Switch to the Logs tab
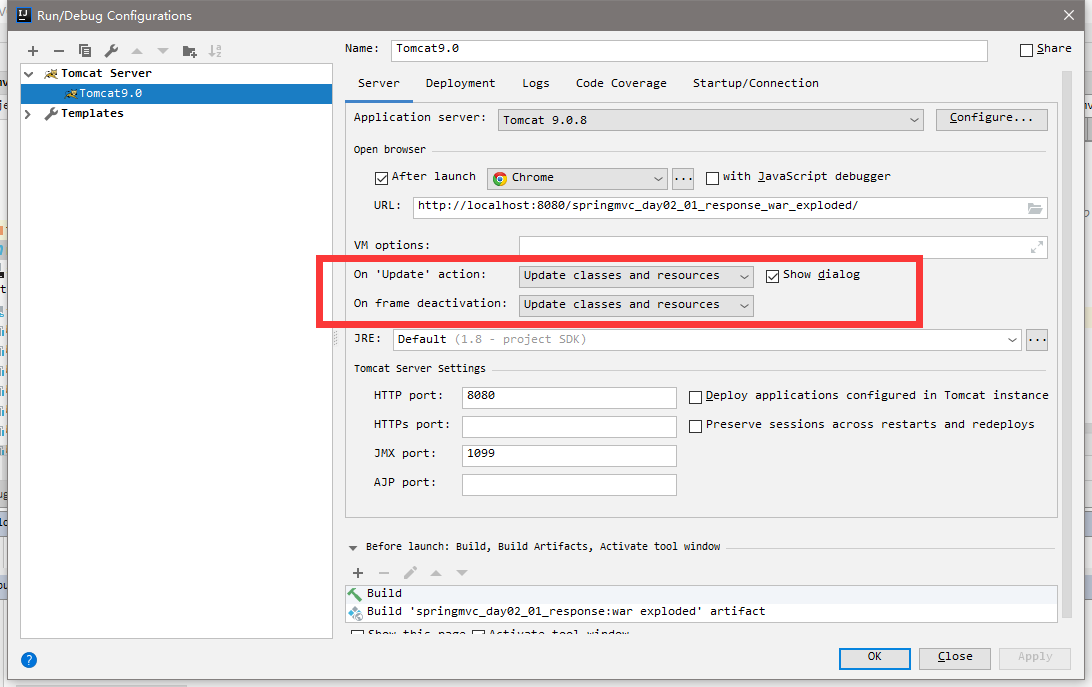This screenshot has height=687, width=1092. (x=536, y=84)
